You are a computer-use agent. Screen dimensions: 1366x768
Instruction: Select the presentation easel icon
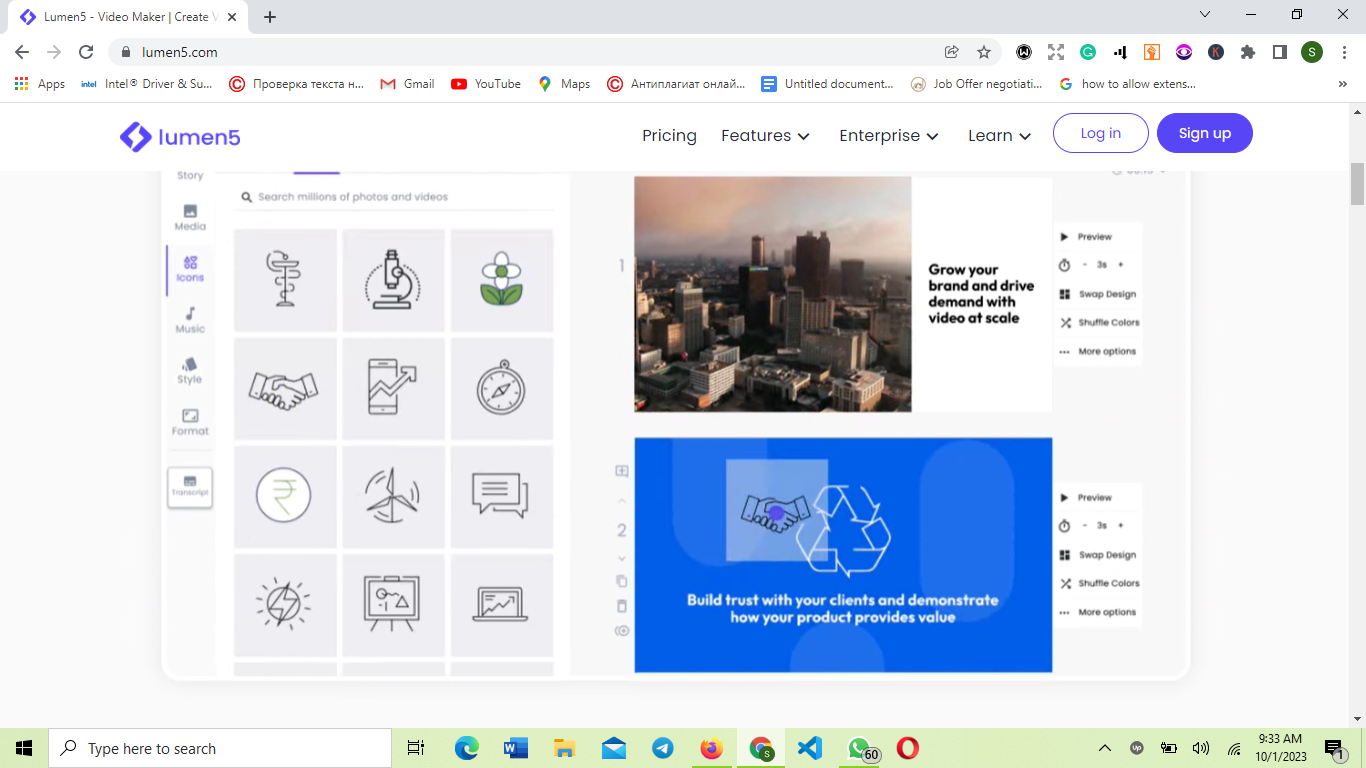click(x=394, y=605)
